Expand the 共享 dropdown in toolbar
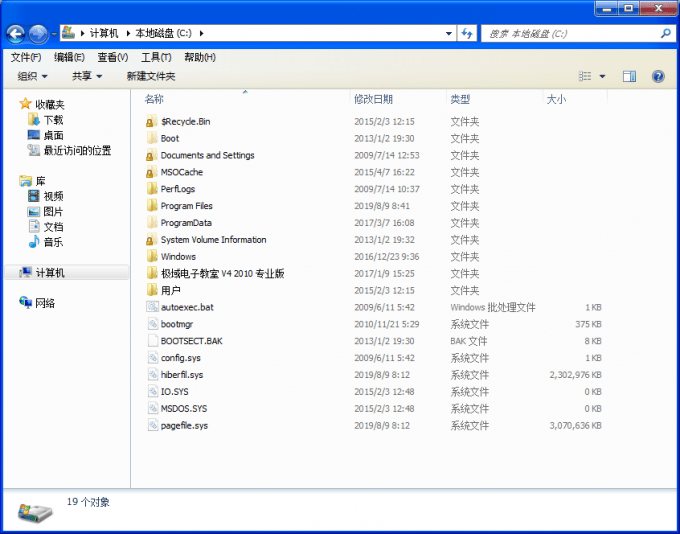The width and height of the screenshot is (680, 534). (87, 76)
